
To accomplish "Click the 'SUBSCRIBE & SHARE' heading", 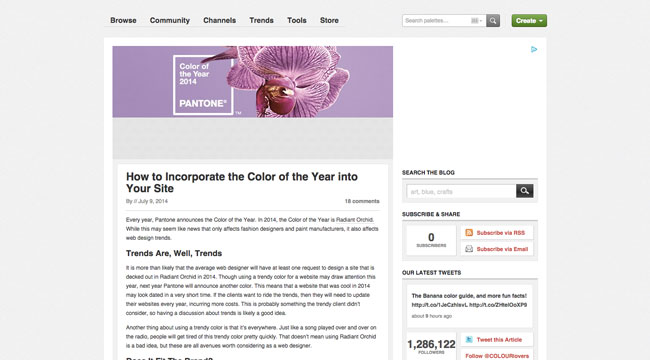I will (431, 214).
